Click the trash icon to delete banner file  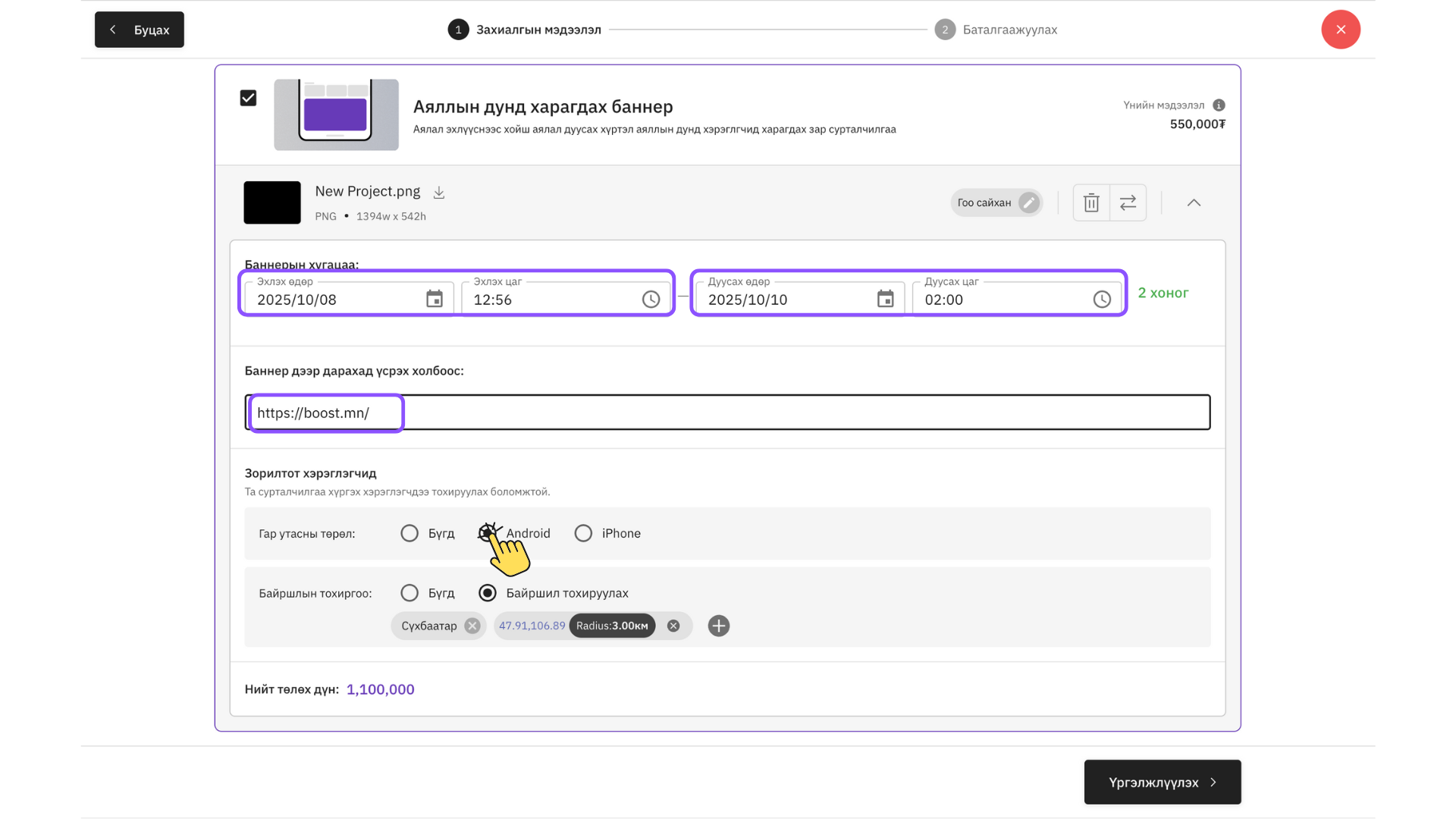click(x=1091, y=202)
